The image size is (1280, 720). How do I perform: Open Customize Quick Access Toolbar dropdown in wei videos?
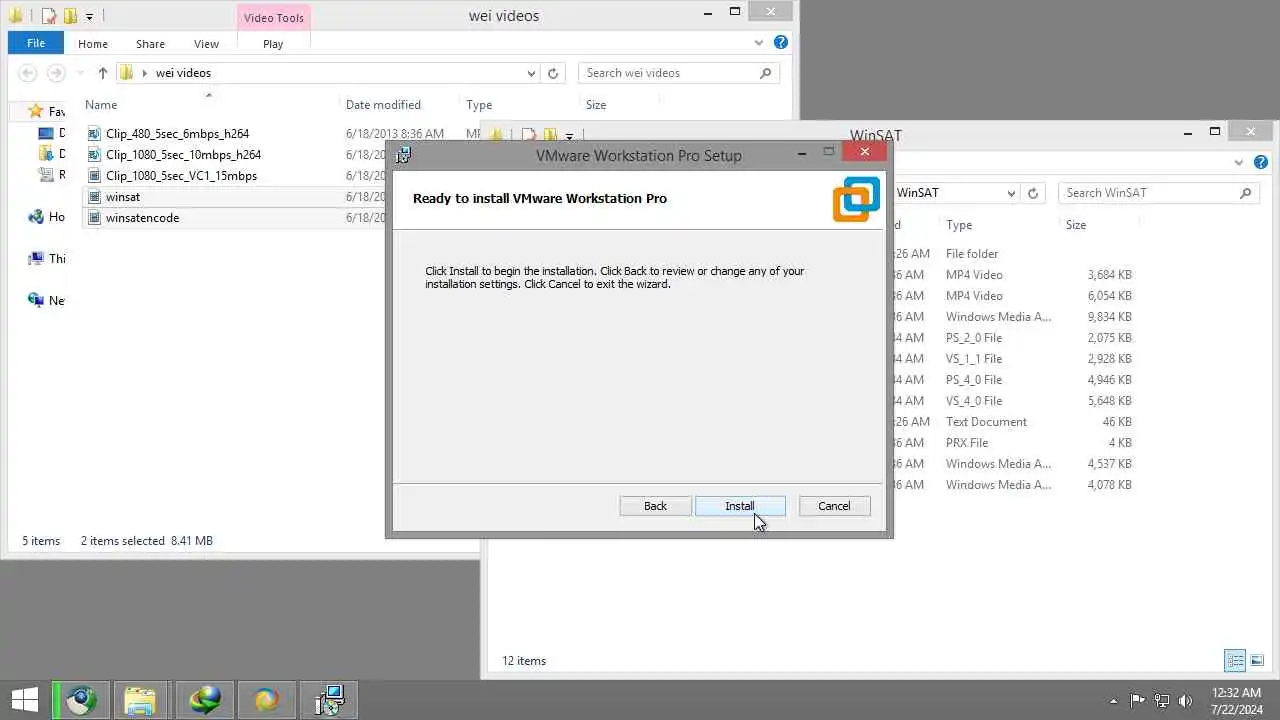click(x=89, y=17)
